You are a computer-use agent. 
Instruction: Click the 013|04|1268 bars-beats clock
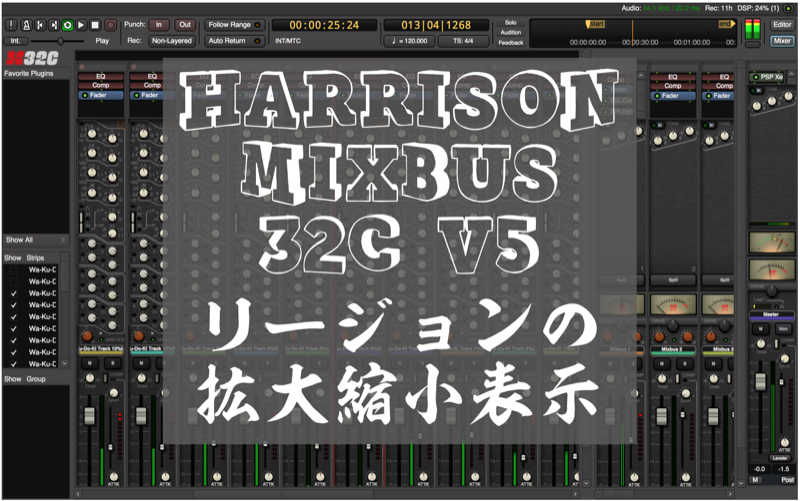click(x=436, y=25)
